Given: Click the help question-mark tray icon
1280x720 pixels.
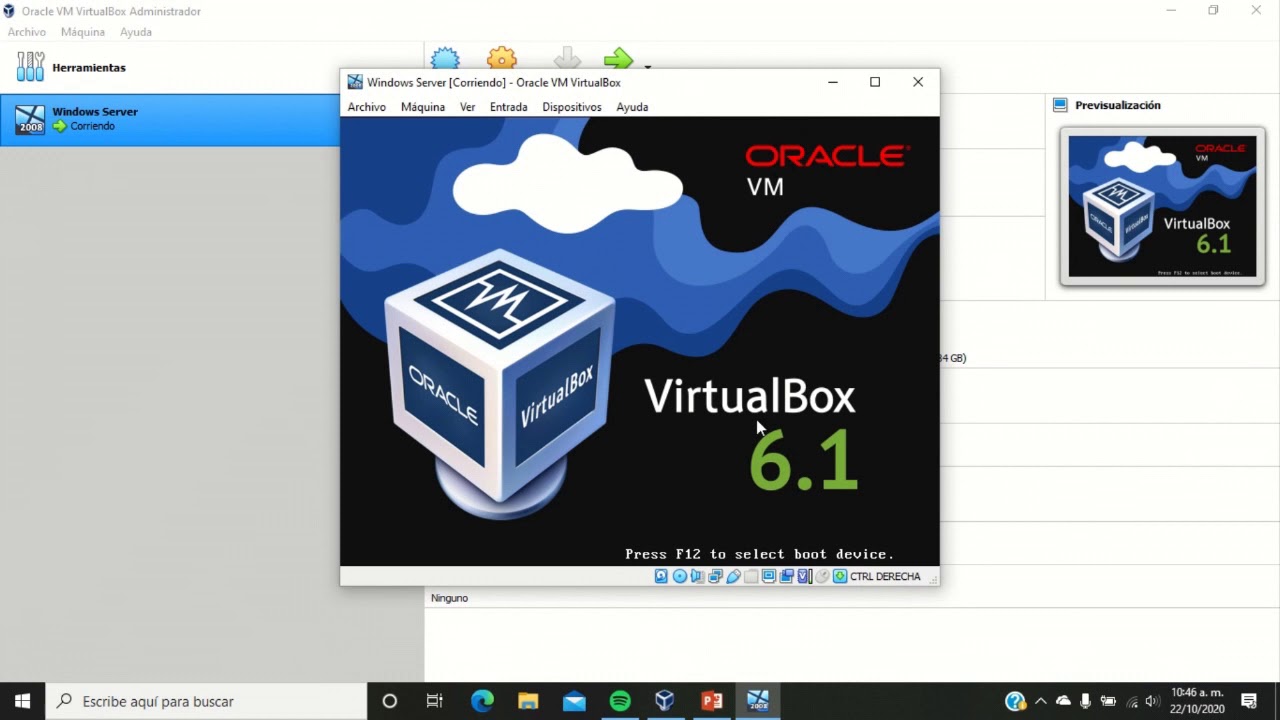Looking at the screenshot, I should click(x=1015, y=701).
